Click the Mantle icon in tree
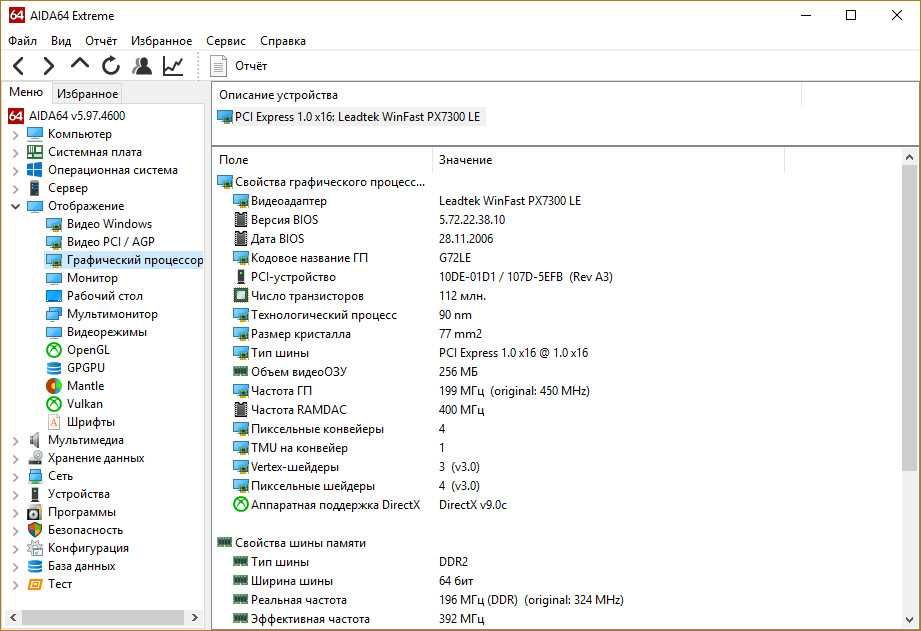 53,386
